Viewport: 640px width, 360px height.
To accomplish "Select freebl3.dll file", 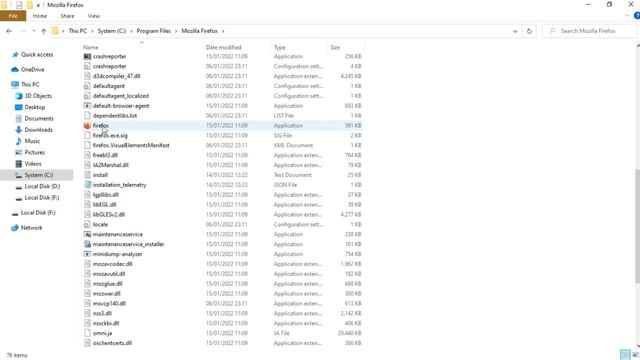I will 105,155.
